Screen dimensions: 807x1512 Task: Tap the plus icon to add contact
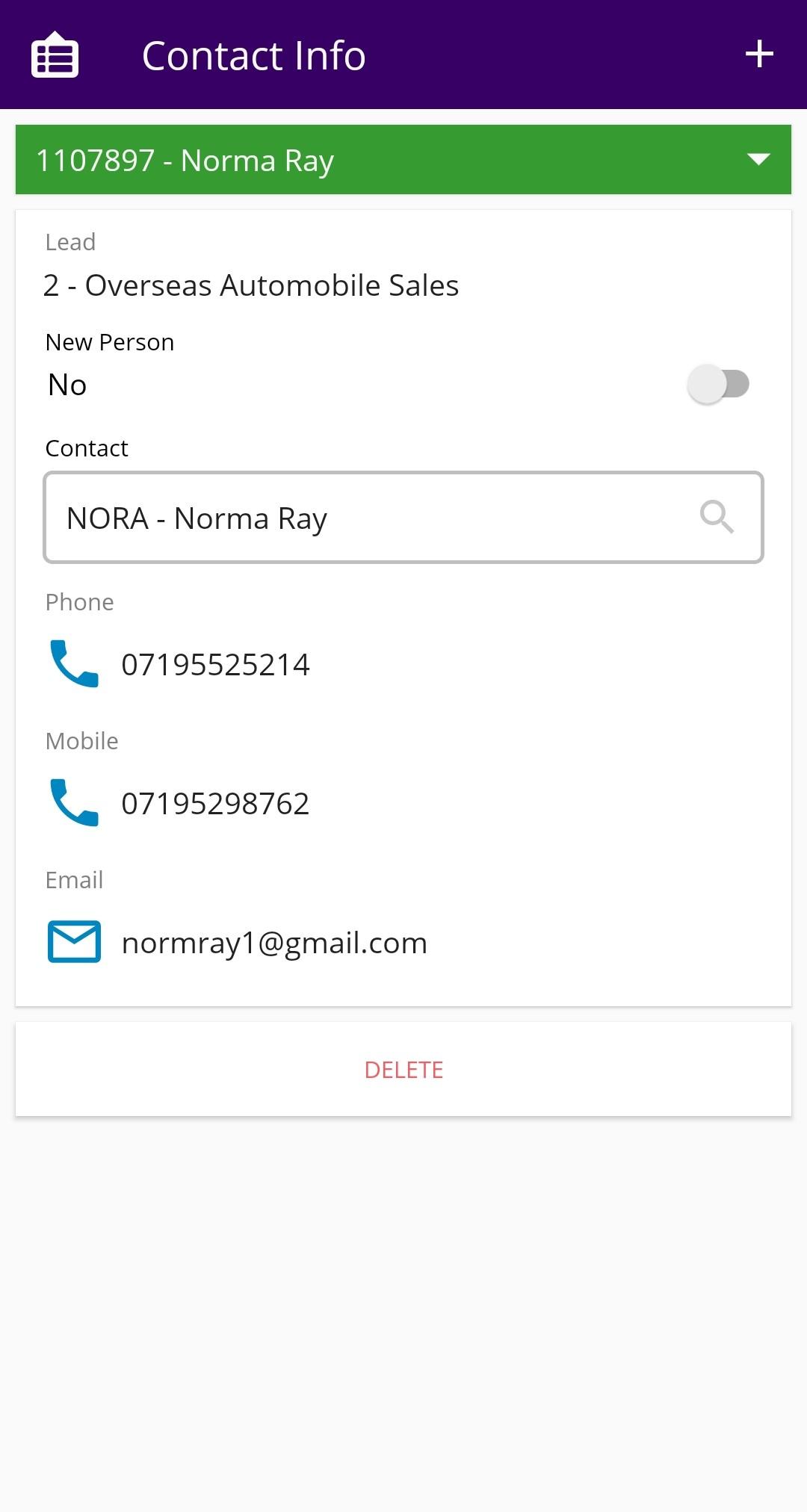(759, 55)
